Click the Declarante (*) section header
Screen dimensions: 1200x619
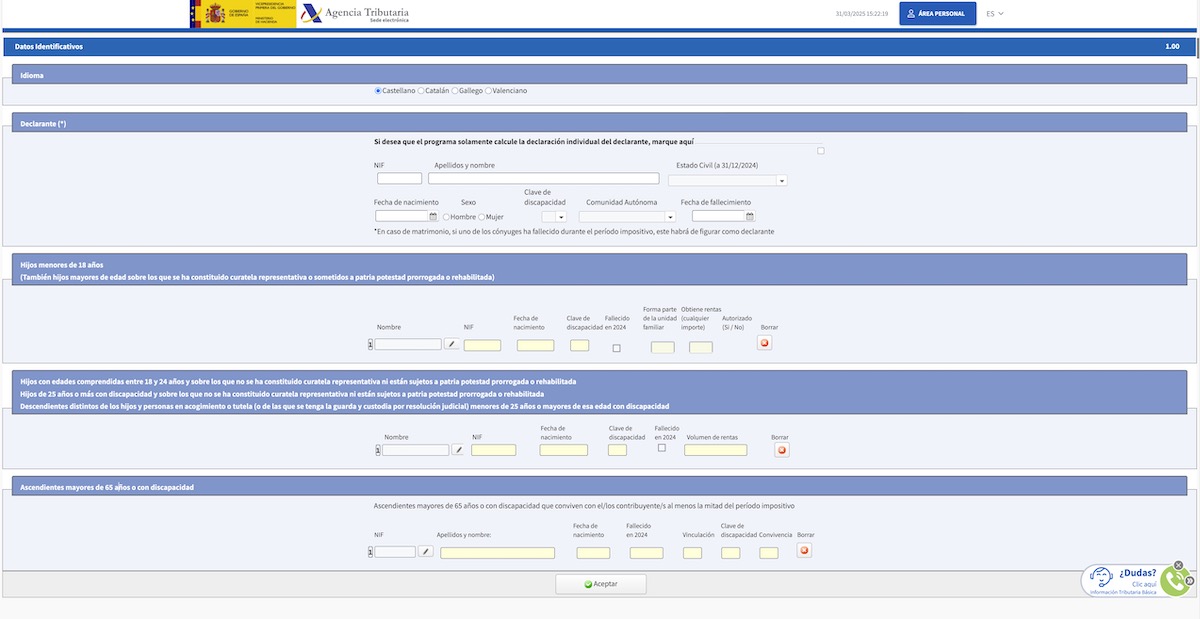[599, 123]
